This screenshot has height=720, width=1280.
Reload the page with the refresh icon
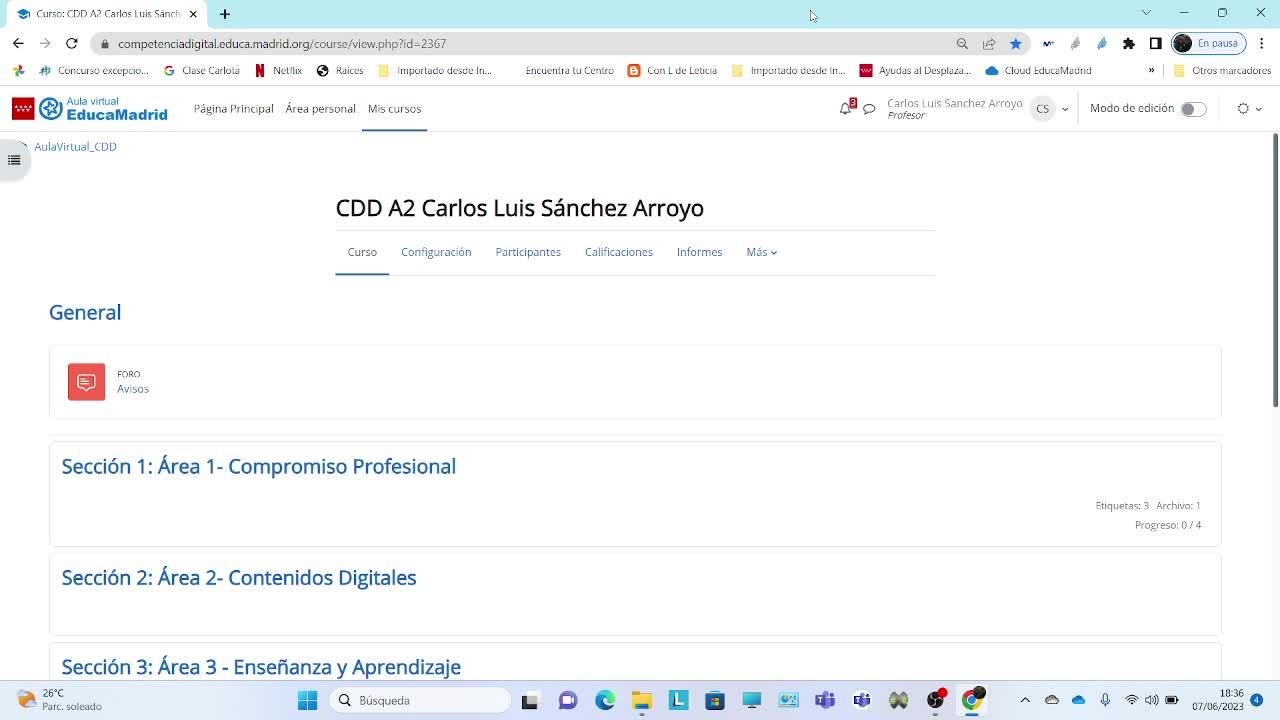(x=72, y=43)
